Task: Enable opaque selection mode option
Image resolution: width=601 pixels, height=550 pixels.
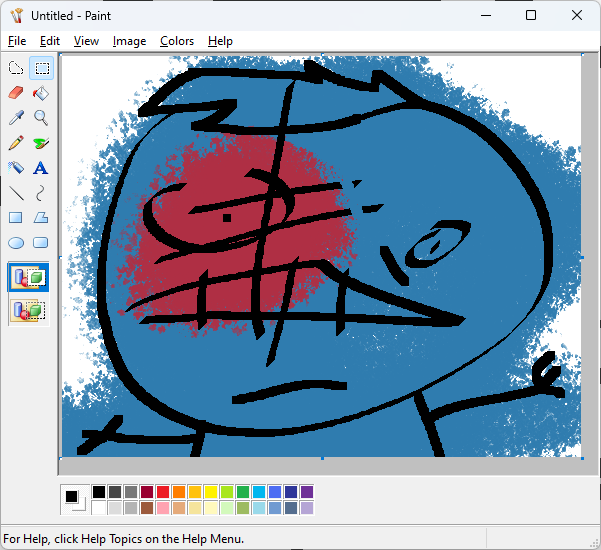Action: click(28, 278)
